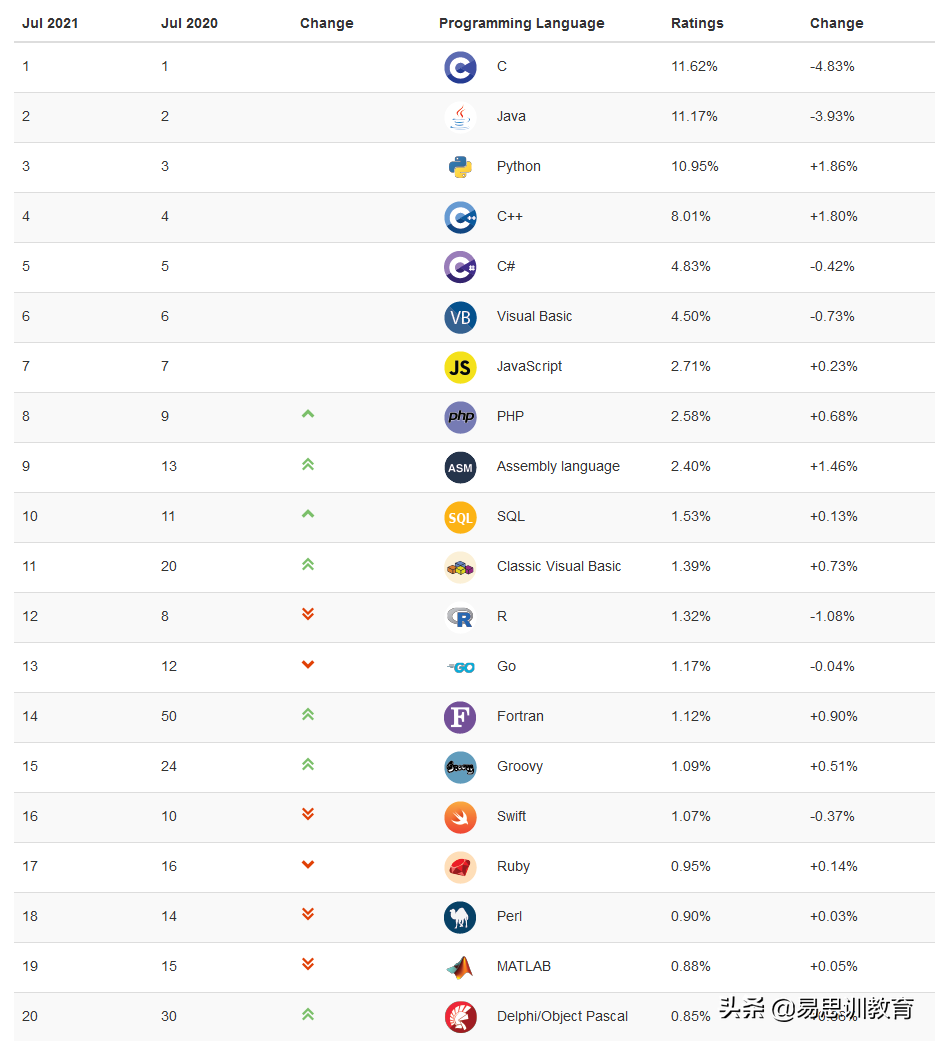Click the SQL orange logo icon
Image resolution: width=935 pixels, height=1041 pixels.
coord(460,517)
